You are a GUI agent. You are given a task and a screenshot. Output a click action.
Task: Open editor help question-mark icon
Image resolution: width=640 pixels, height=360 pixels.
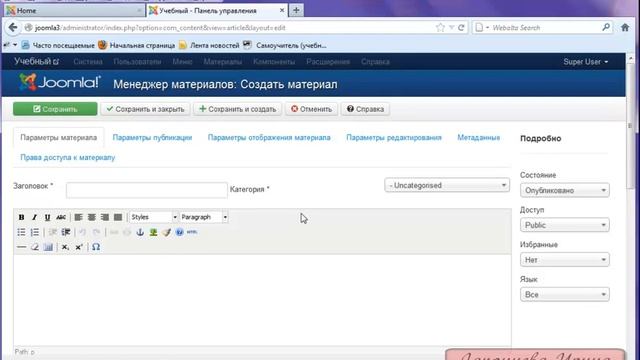(x=179, y=232)
